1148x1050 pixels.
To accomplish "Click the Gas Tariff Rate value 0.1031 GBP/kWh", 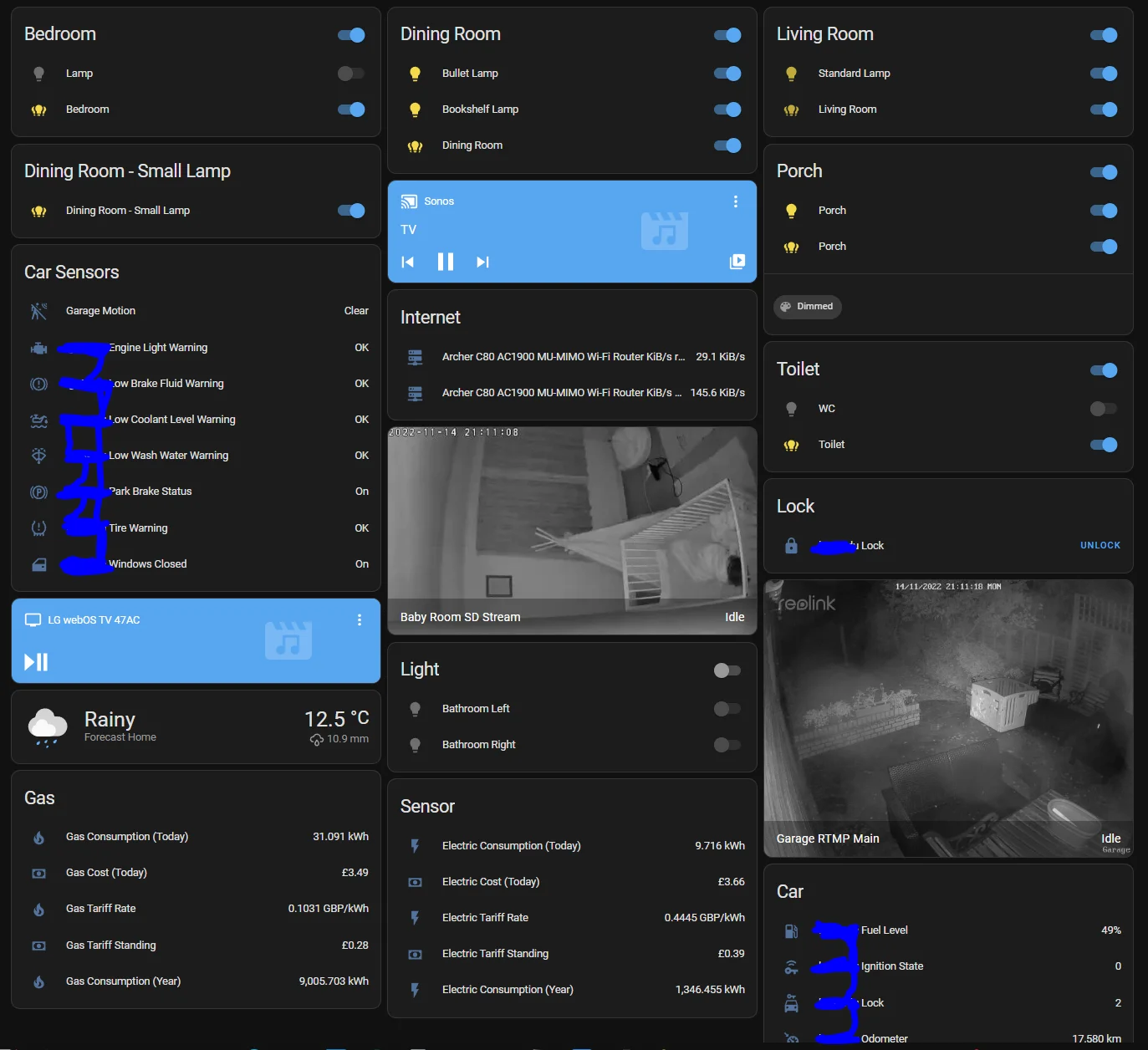I will coord(329,909).
